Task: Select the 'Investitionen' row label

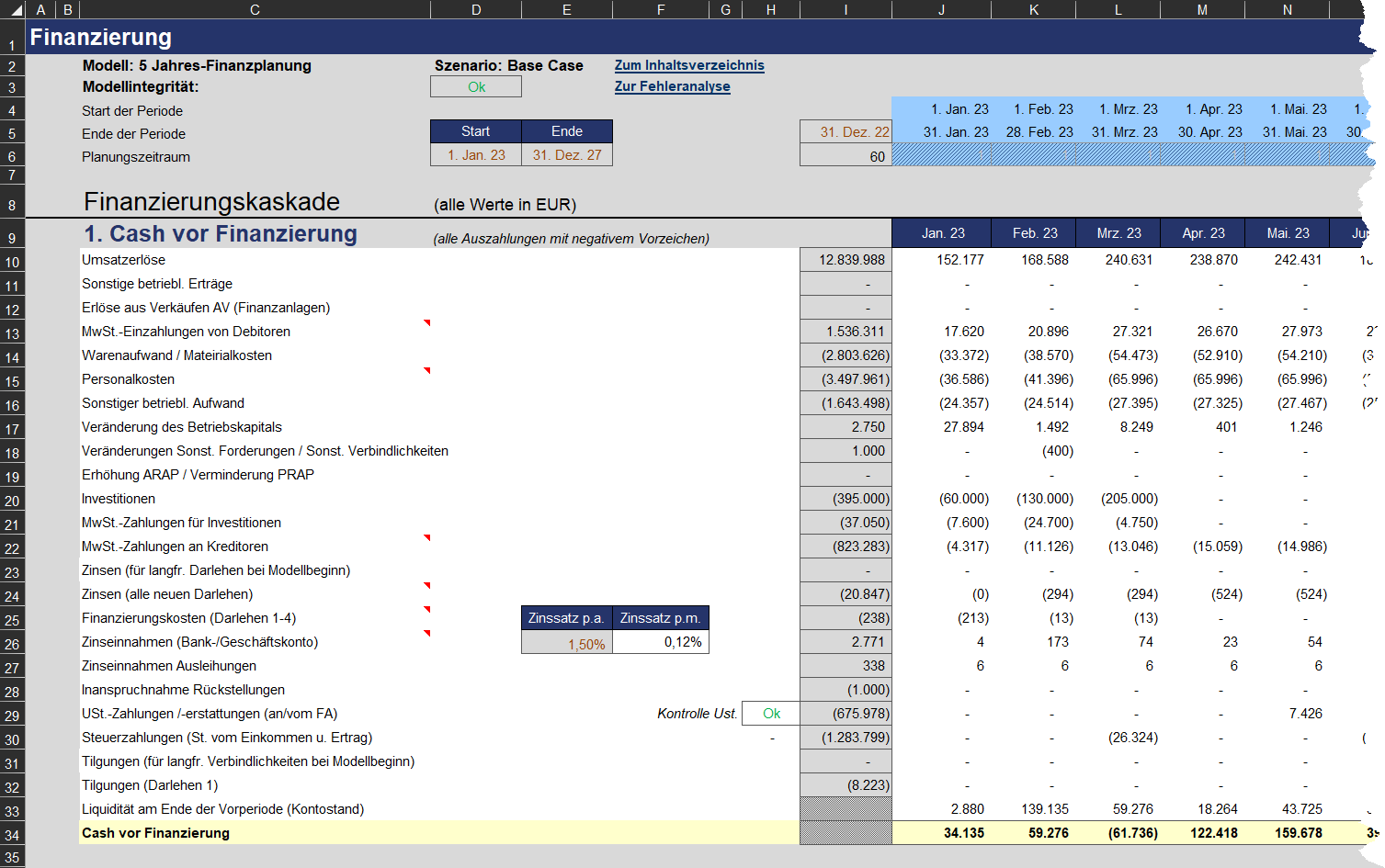Action: tap(119, 499)
